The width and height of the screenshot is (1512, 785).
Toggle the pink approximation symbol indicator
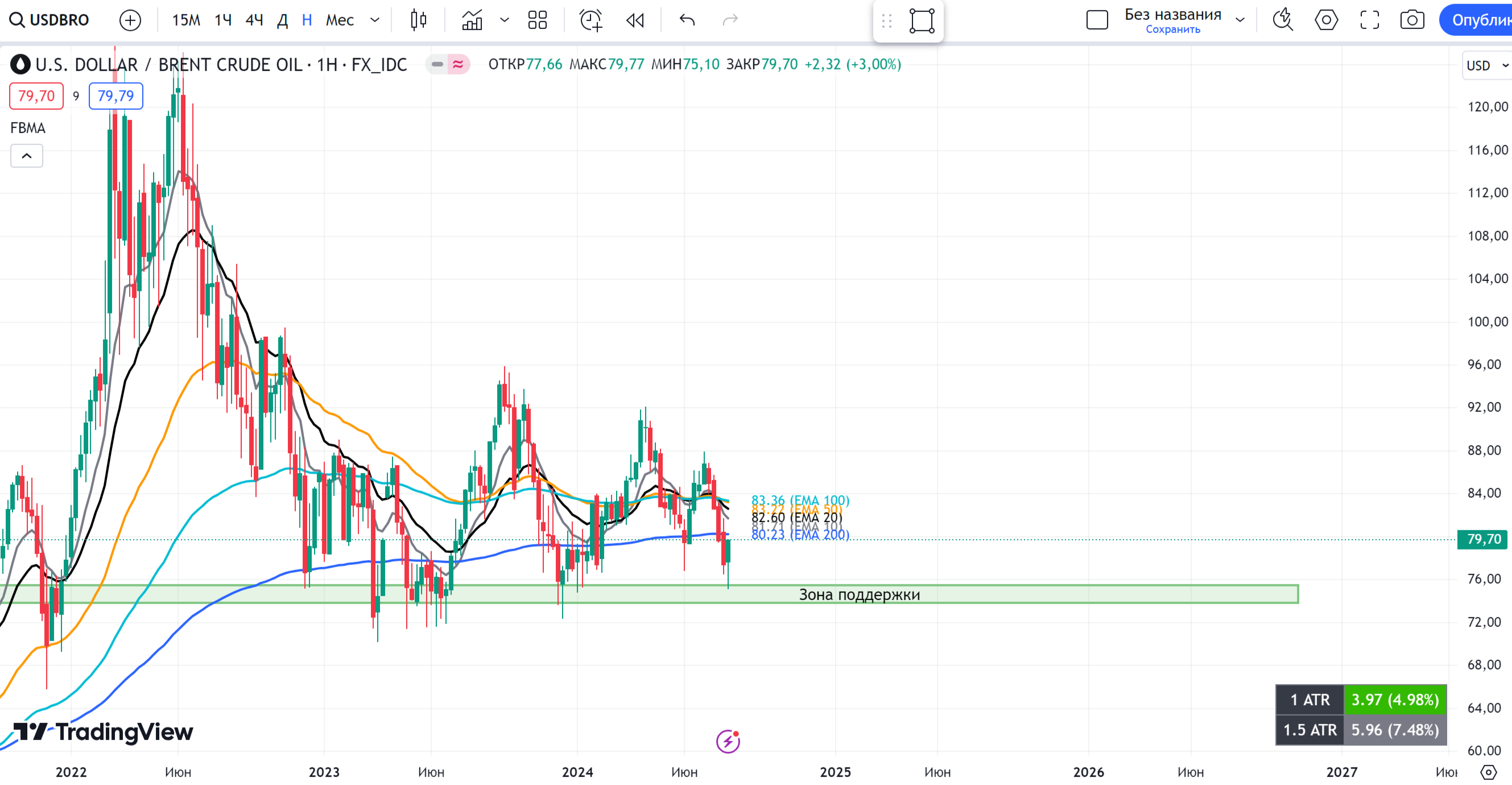(458, 64)
